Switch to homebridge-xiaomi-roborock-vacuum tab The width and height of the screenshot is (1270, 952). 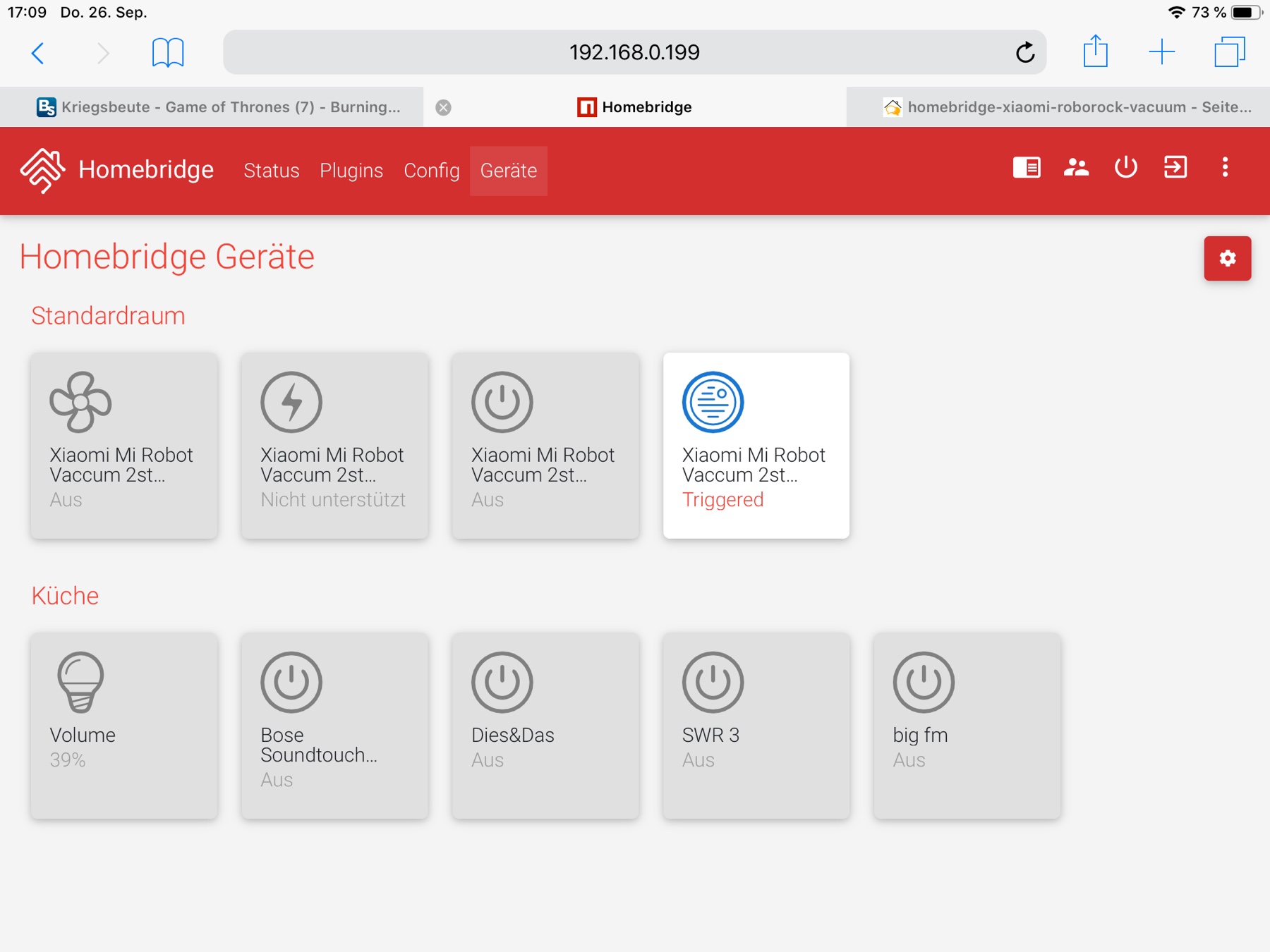click(x=1065, y=107)
